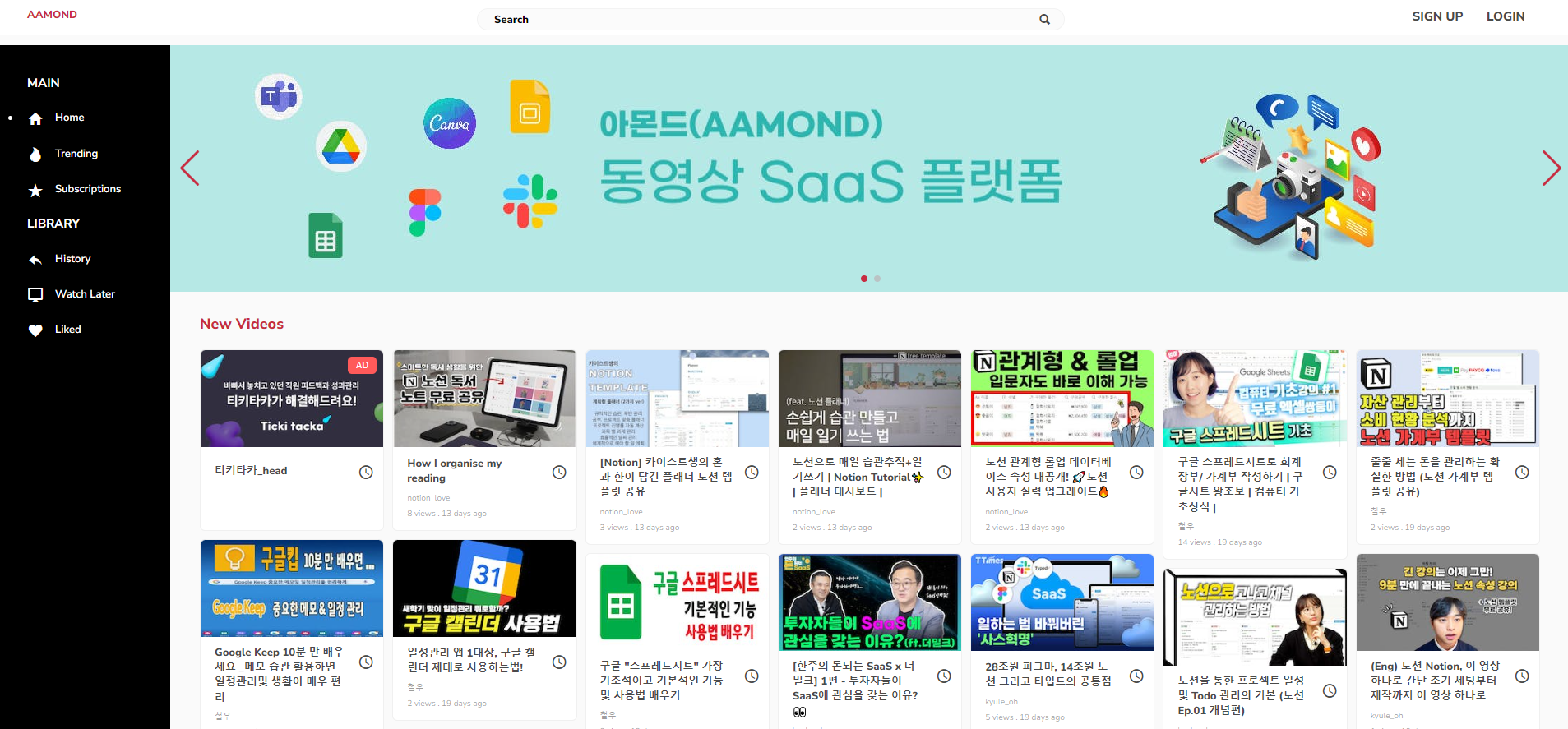Go to next banner slide arrow
This screenshot has width=1568, height=729.
click(1551, 168)
